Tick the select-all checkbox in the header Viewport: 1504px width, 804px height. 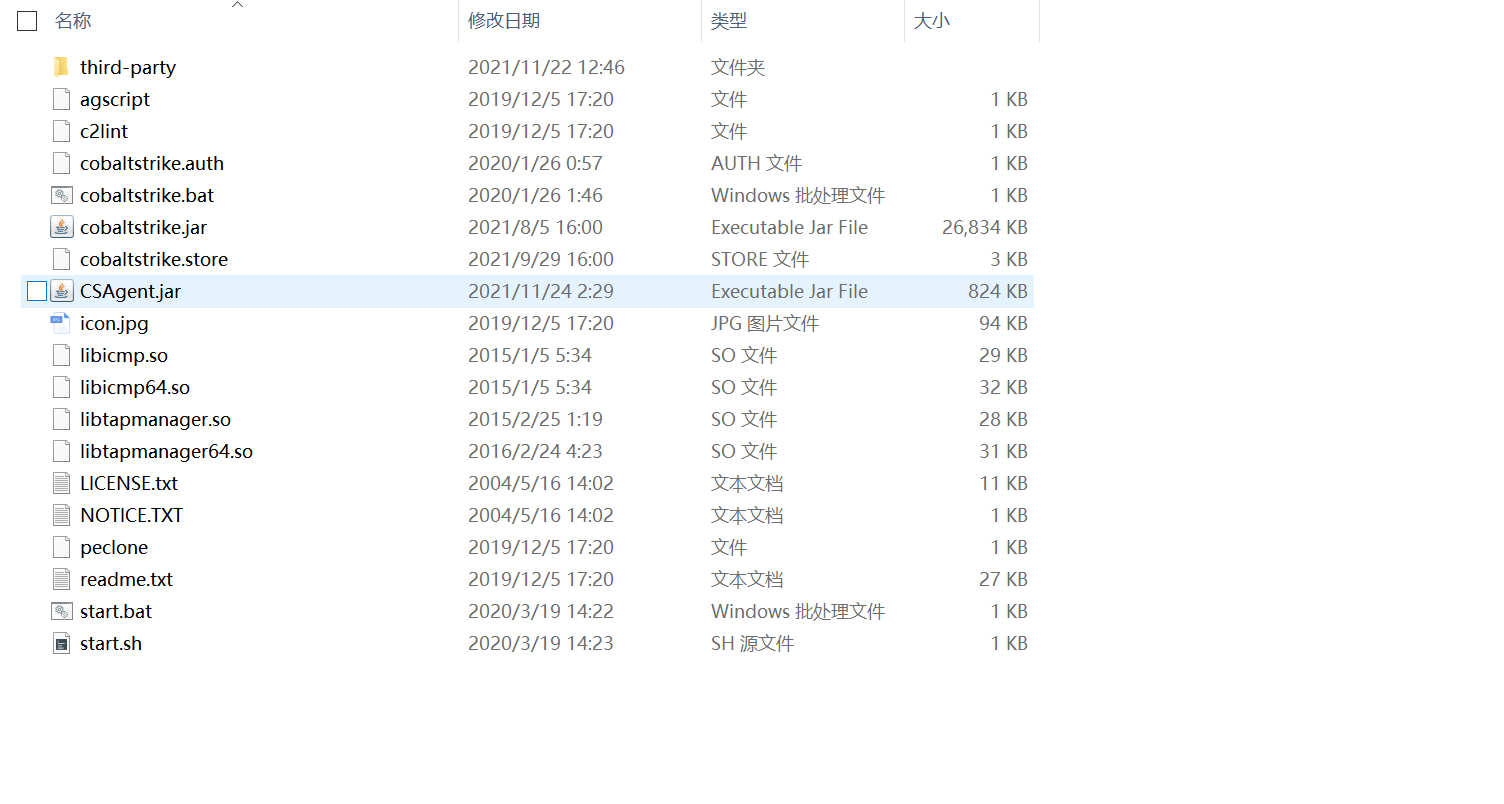27,21
